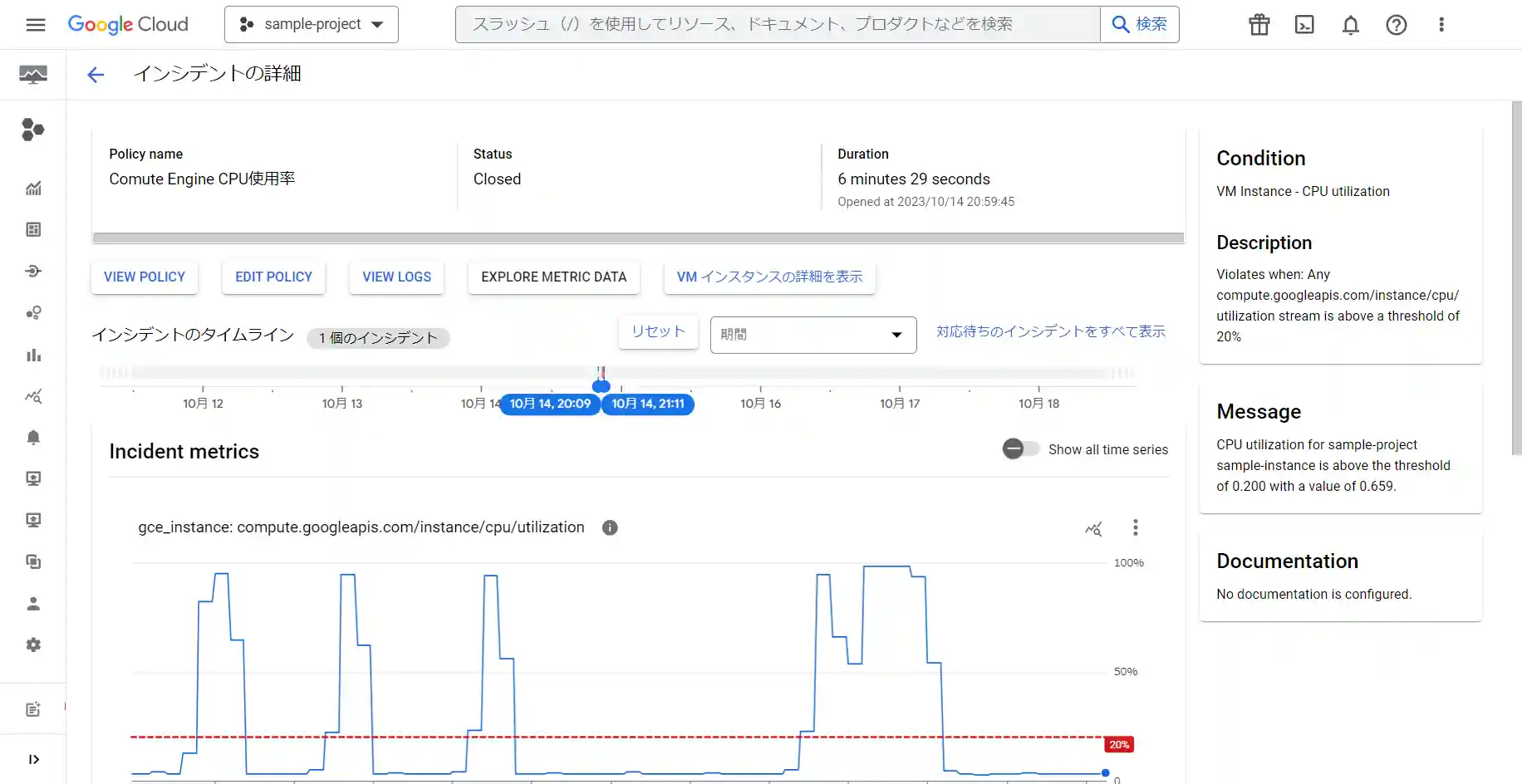Screen dimensions: 1522x784
Task: Open chart in Metrics Explorer icon
Action: [x=1093, y=528]
